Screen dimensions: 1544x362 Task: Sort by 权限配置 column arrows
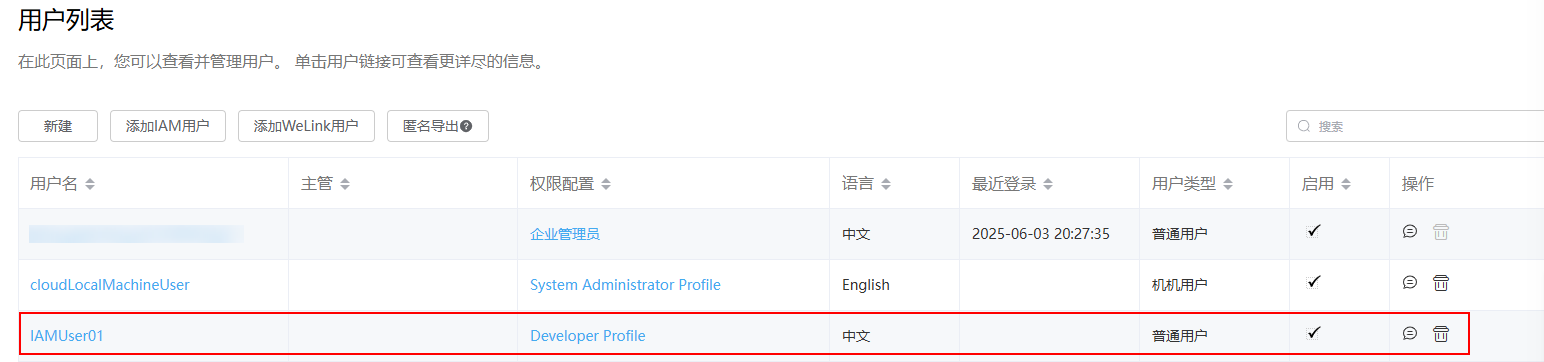pyautogui.click(x=606, y=184)
